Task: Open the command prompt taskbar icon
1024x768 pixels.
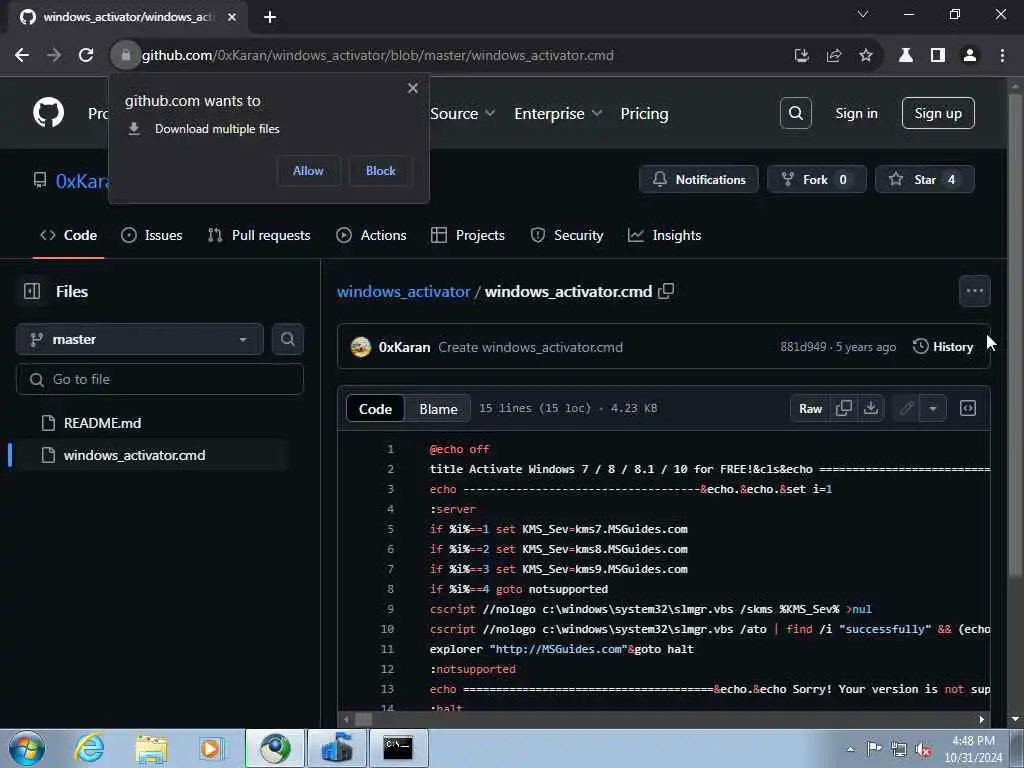Action: 398,748
